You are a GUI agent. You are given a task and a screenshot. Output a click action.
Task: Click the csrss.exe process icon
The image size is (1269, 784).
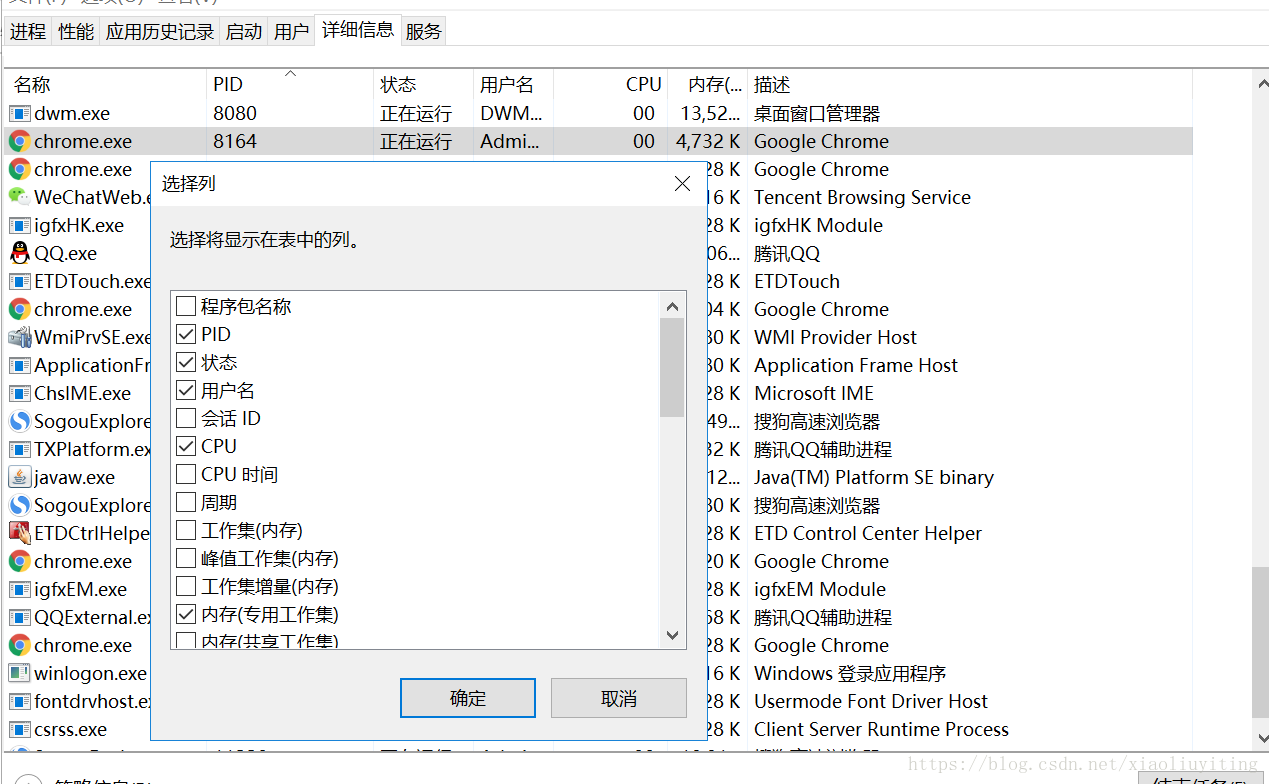[19, 729]
